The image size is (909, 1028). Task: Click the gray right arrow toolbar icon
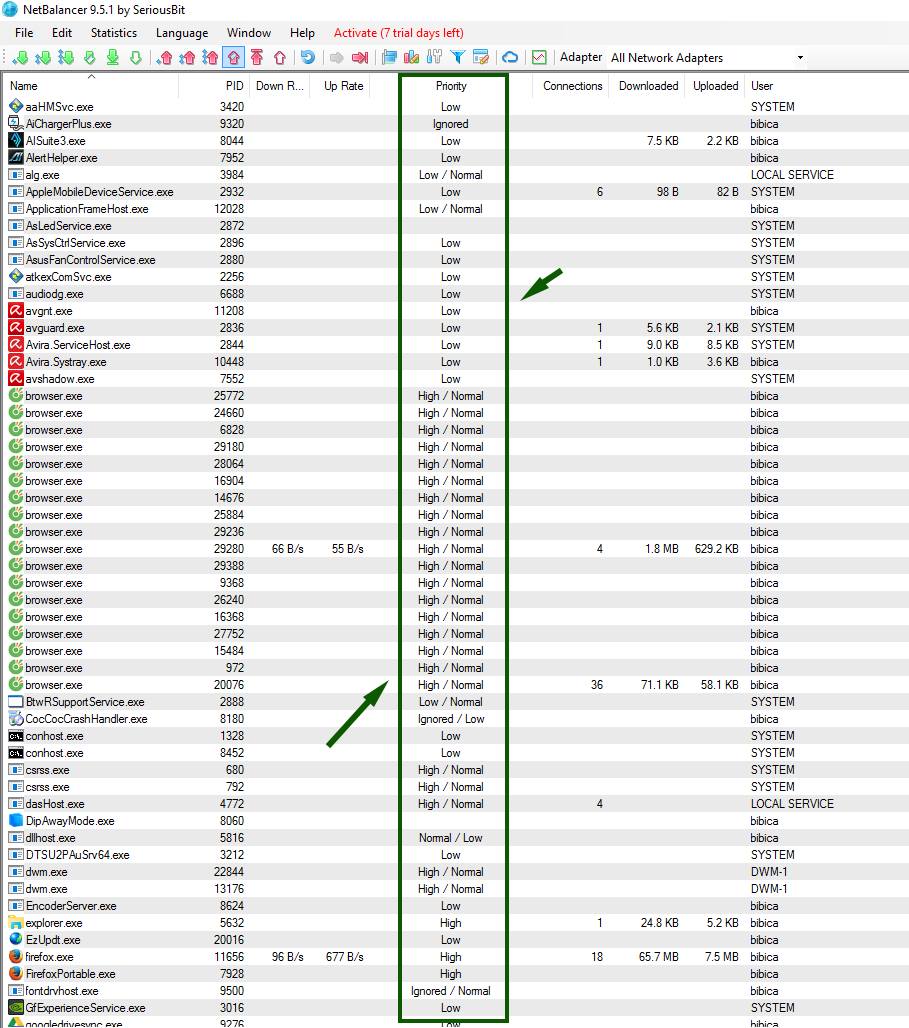pos(336,58)
